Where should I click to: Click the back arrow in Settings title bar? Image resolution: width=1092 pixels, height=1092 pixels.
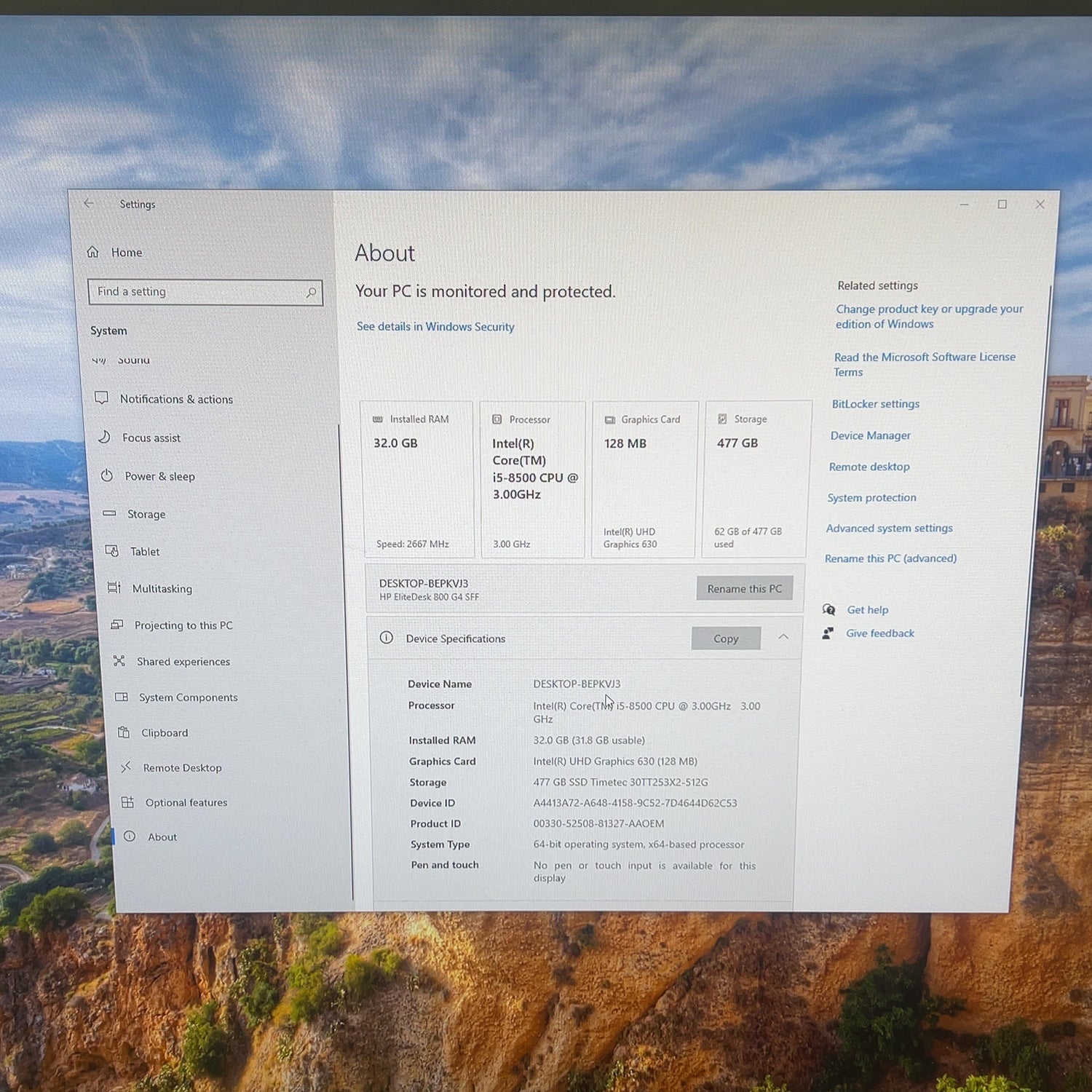[88, 203]
